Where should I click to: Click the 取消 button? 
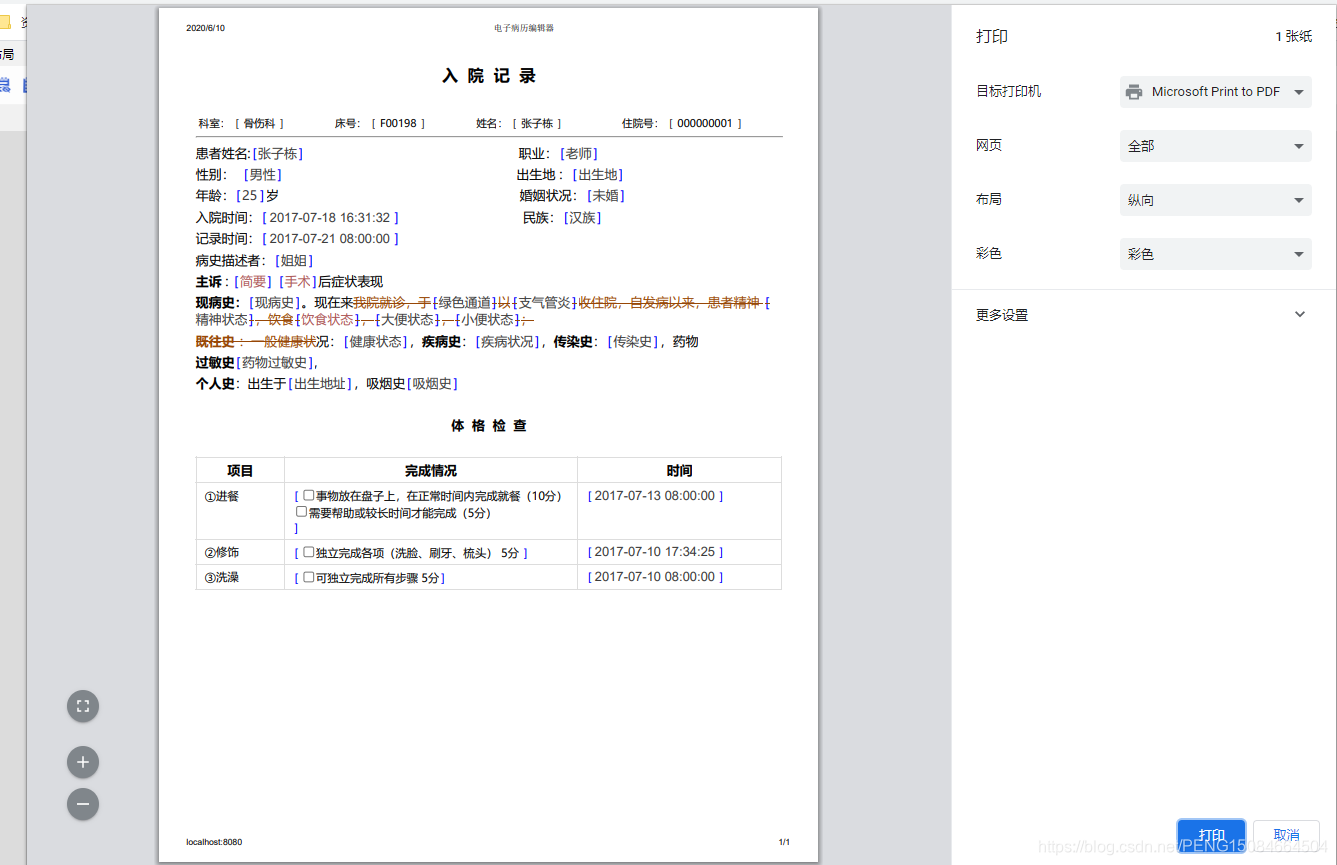[1286, 836]
